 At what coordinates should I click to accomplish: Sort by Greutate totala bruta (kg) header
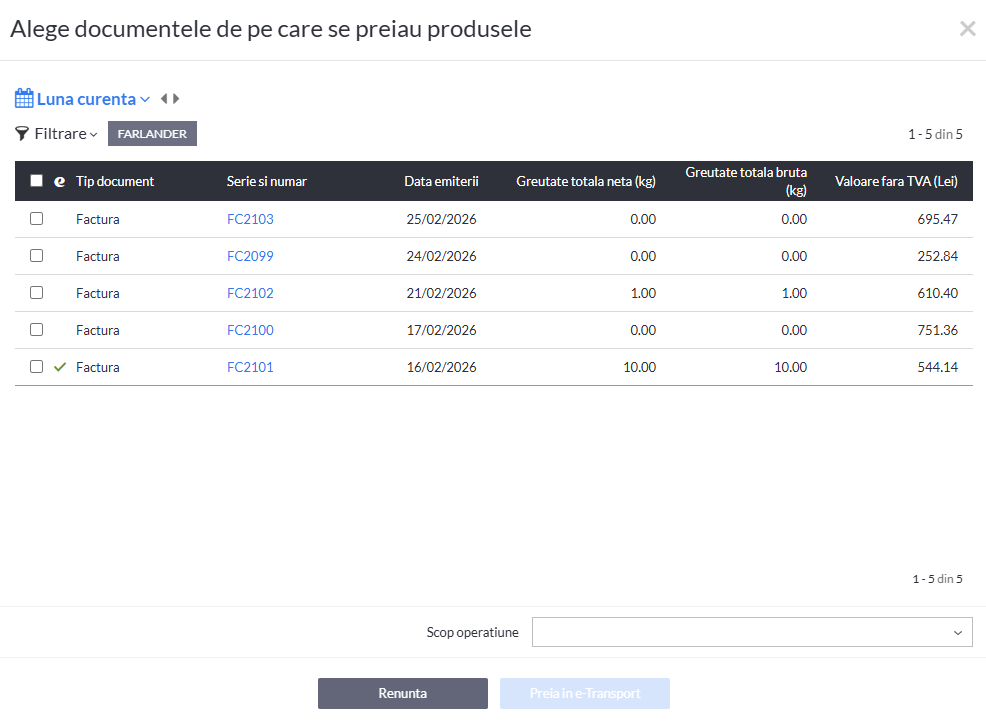coord(746,181)
